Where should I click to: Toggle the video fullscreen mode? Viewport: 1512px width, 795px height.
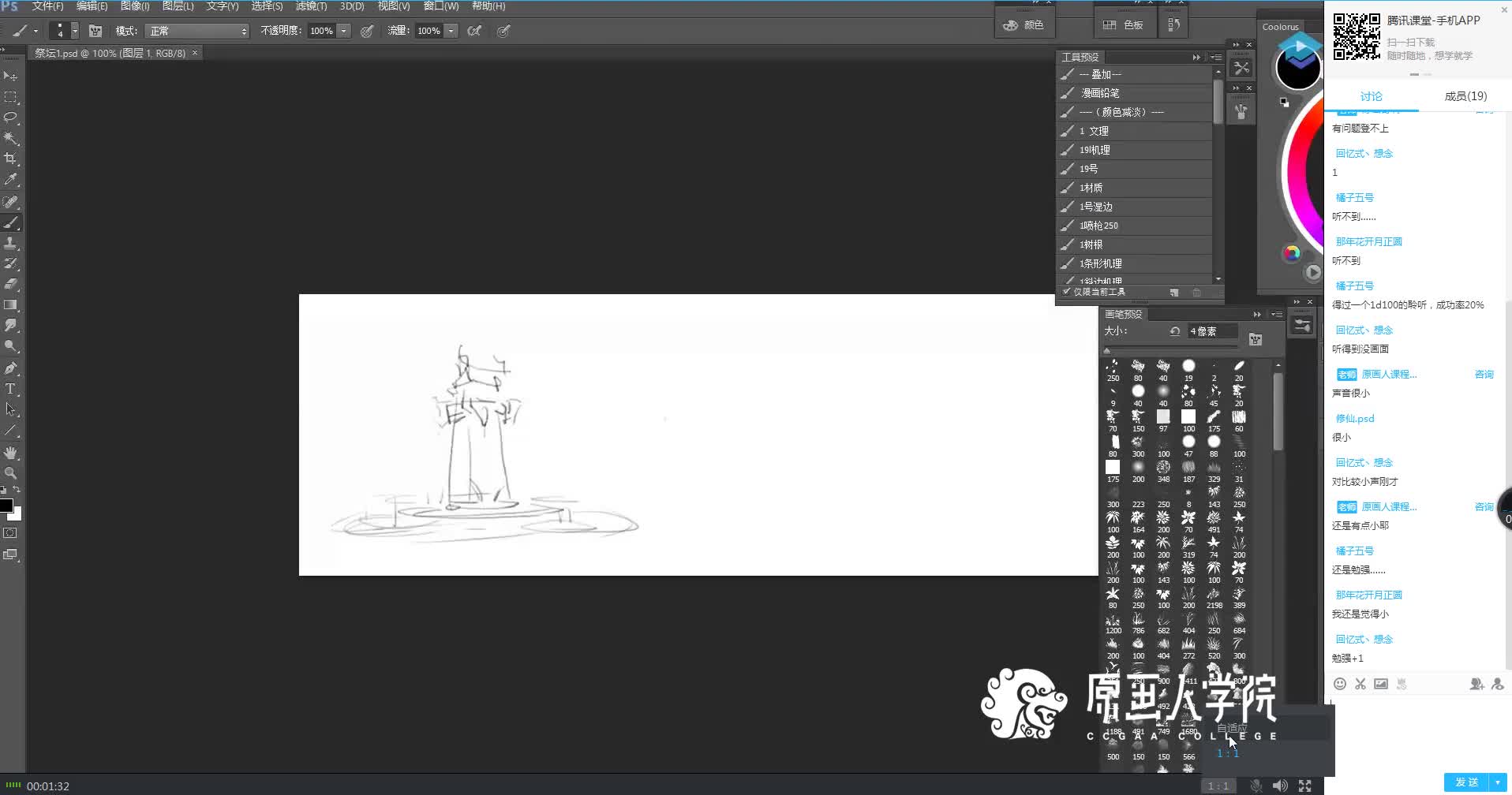pyautogui.click(x=1305, y=786)
